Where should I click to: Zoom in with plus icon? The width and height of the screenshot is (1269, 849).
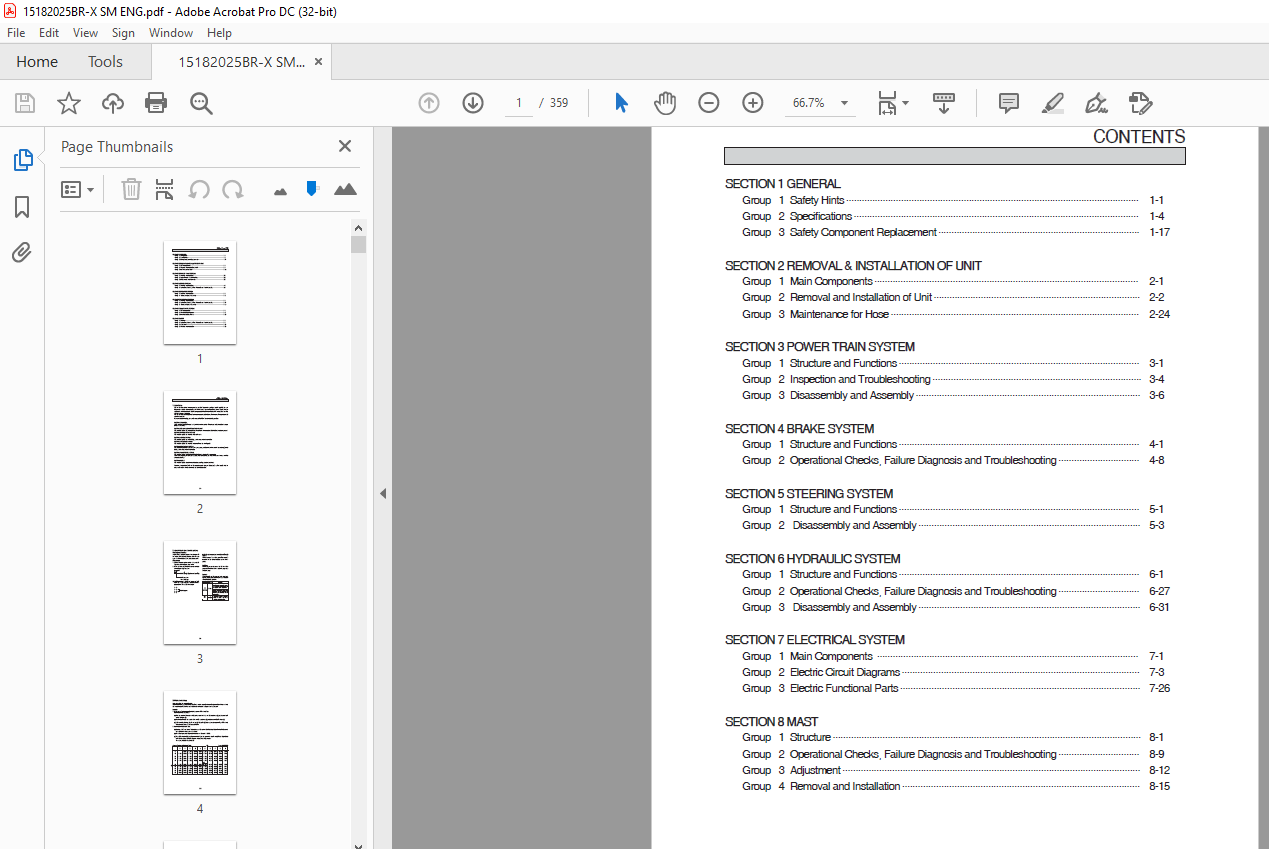pos(753,103)
